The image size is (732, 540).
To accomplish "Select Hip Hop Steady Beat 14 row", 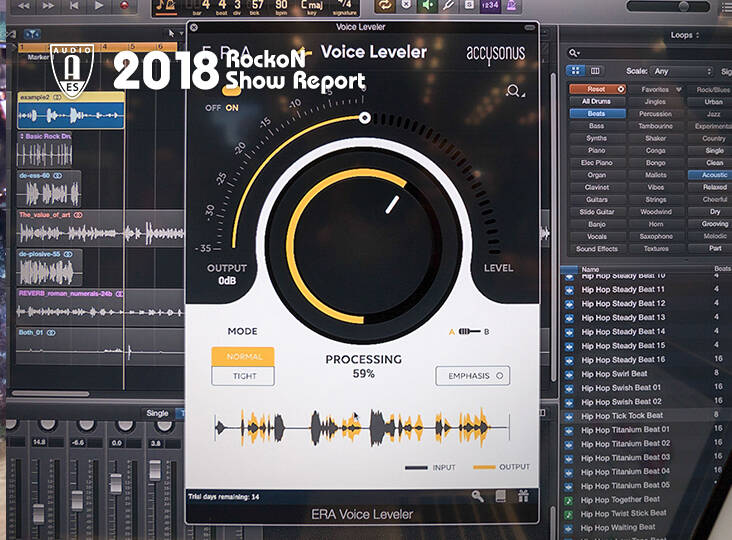I will click(647, 332).
